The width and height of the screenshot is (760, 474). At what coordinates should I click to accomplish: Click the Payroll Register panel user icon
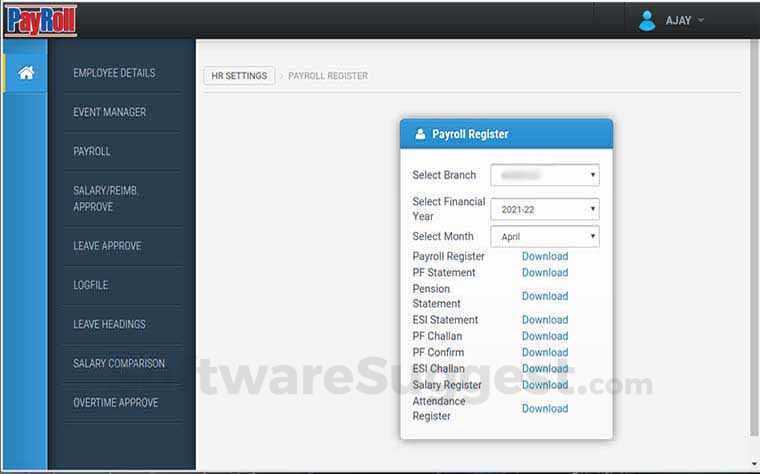[420, 134]
